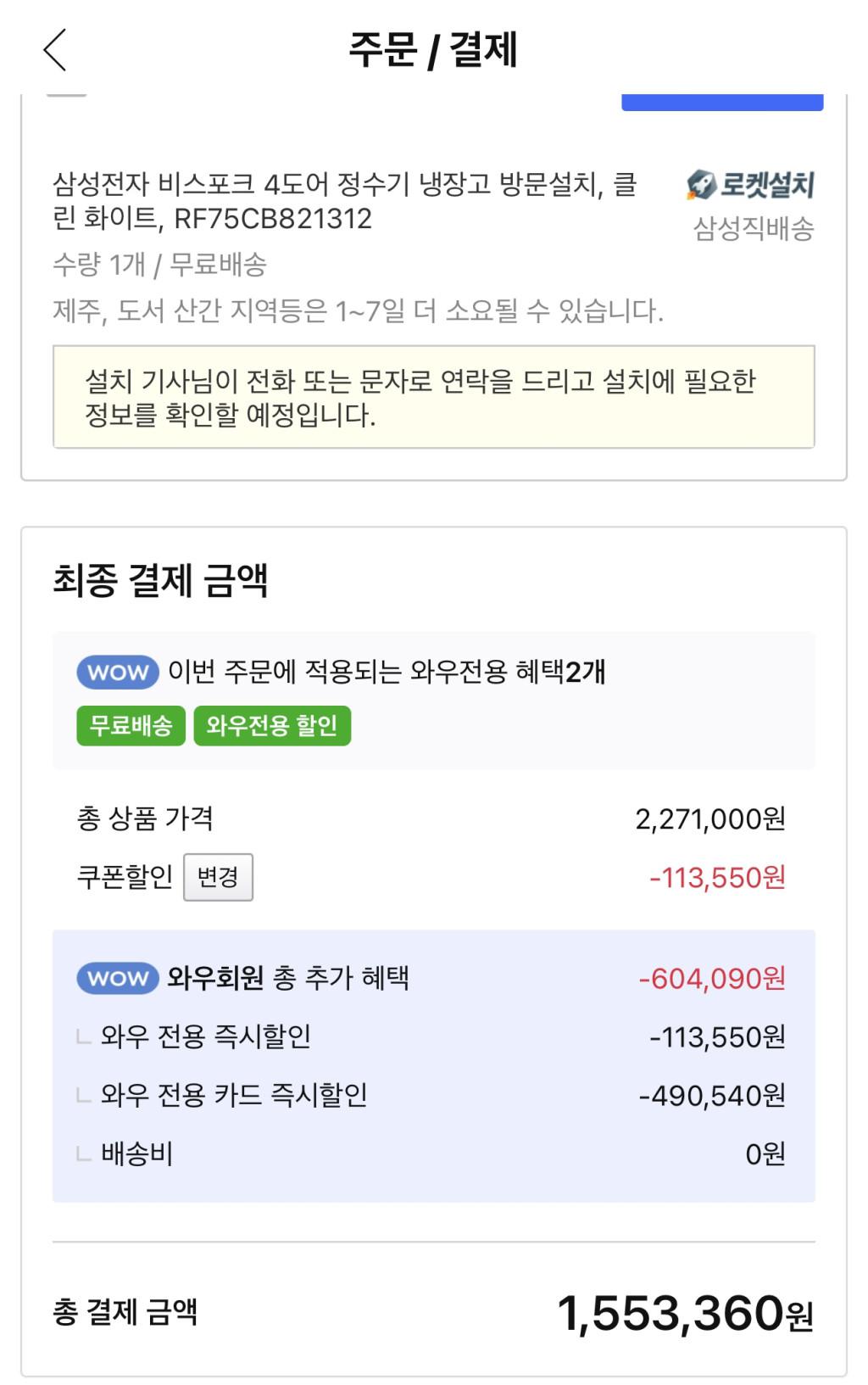Tap the 1,553,360원 total payment amount
The image size is (868, 1385).
tap(685, 1314)
